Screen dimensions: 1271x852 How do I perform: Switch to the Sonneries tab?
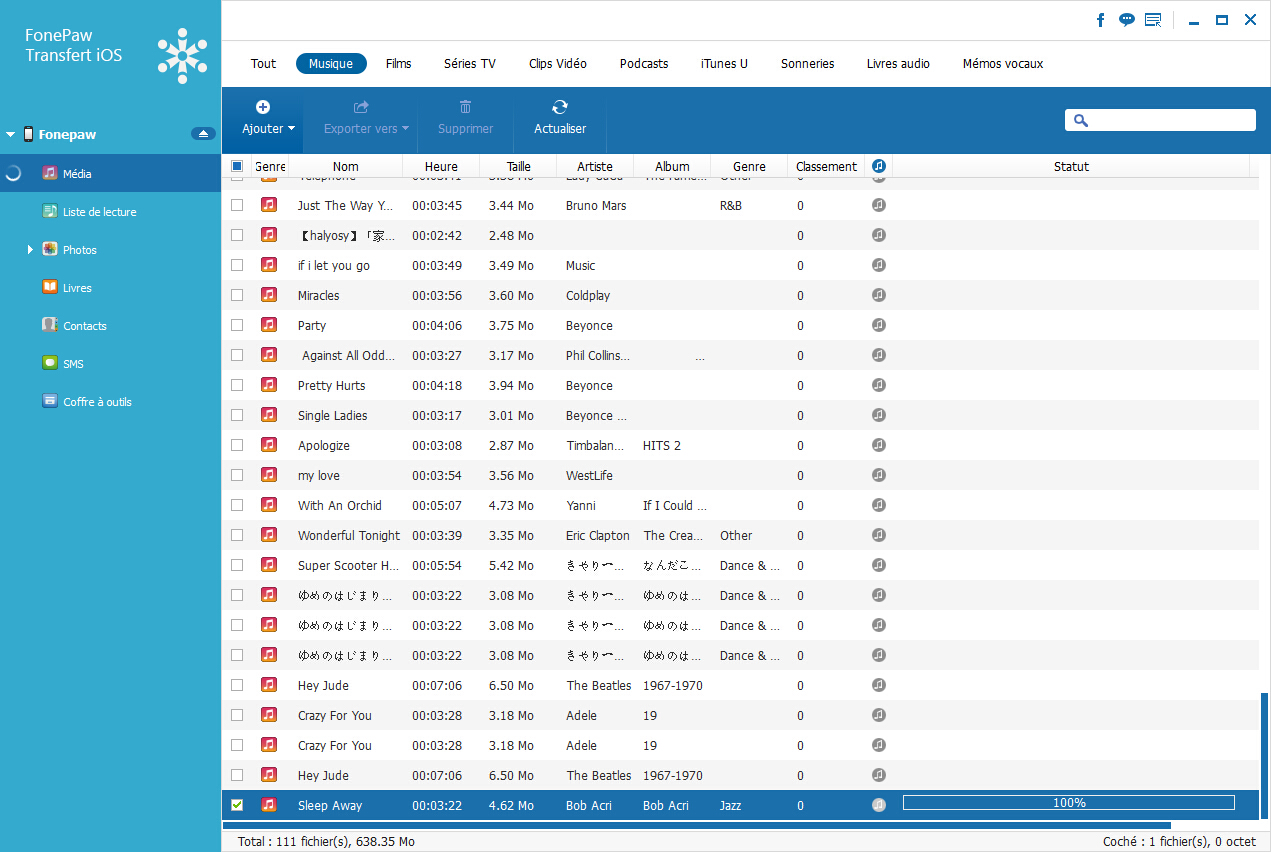pos(807,64)
